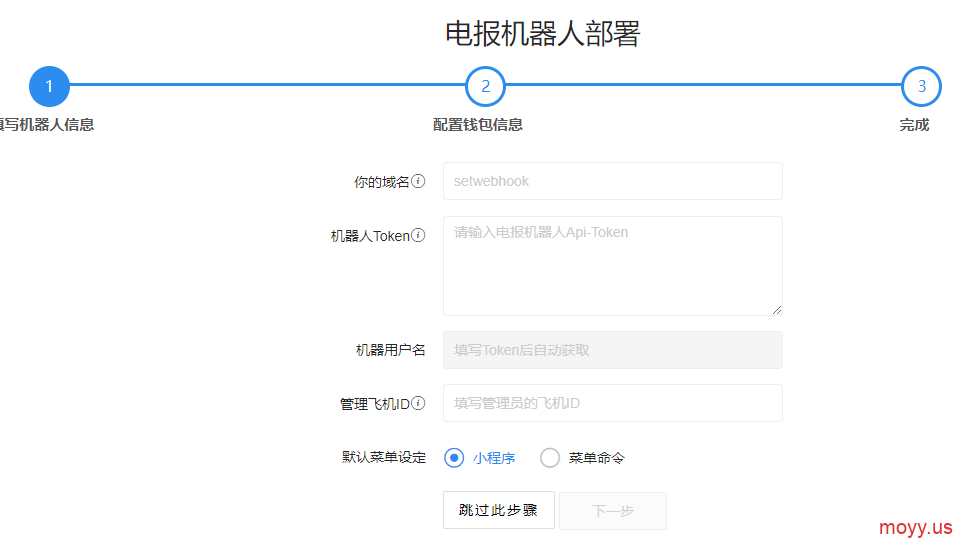Click the info icon beside 机器人Token

(418, 235)
